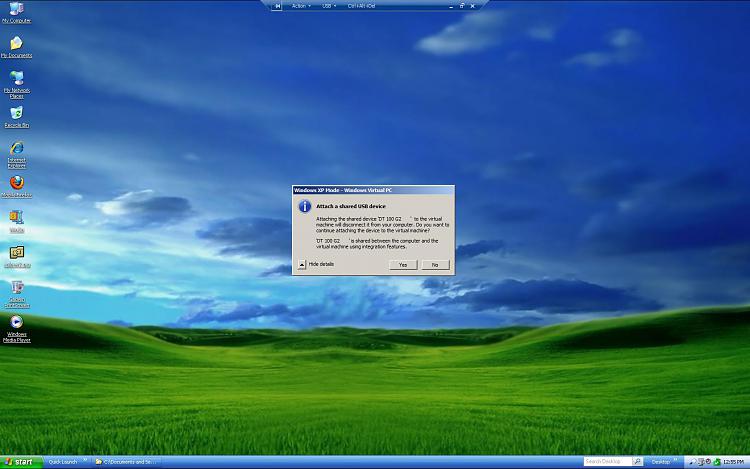Click No to cancel attaching device
750x469 pixels.
tap(435, 265)
